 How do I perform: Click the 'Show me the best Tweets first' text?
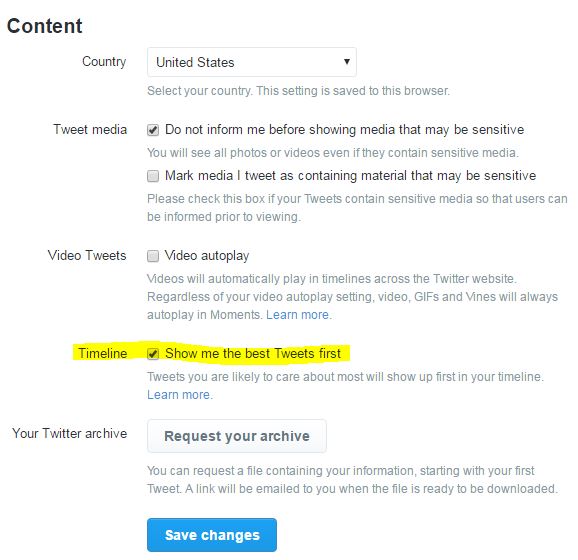(253, 353)
